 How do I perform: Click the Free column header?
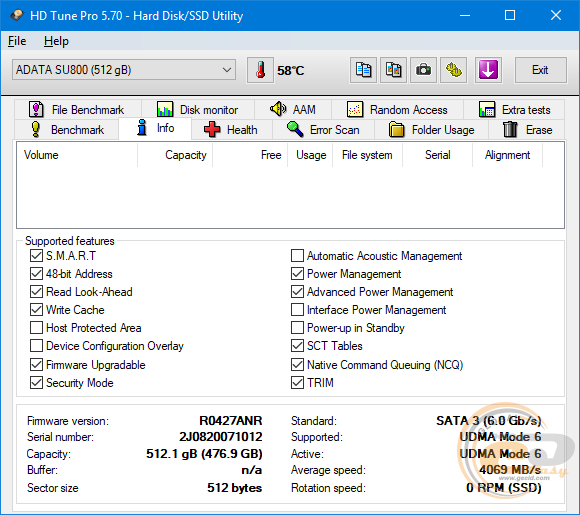point(250,155)
